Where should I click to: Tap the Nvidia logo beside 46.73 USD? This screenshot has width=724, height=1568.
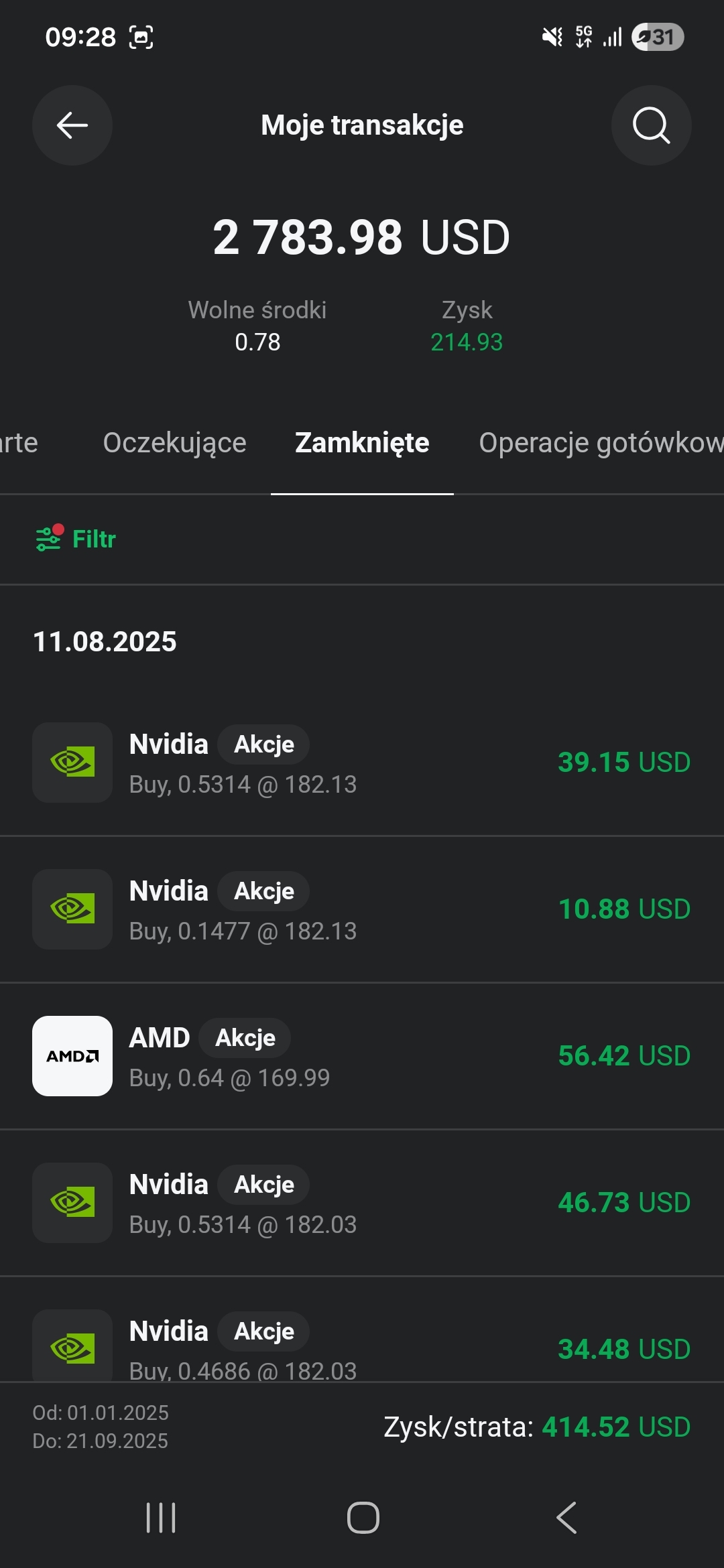click(x=72, y=1203)
